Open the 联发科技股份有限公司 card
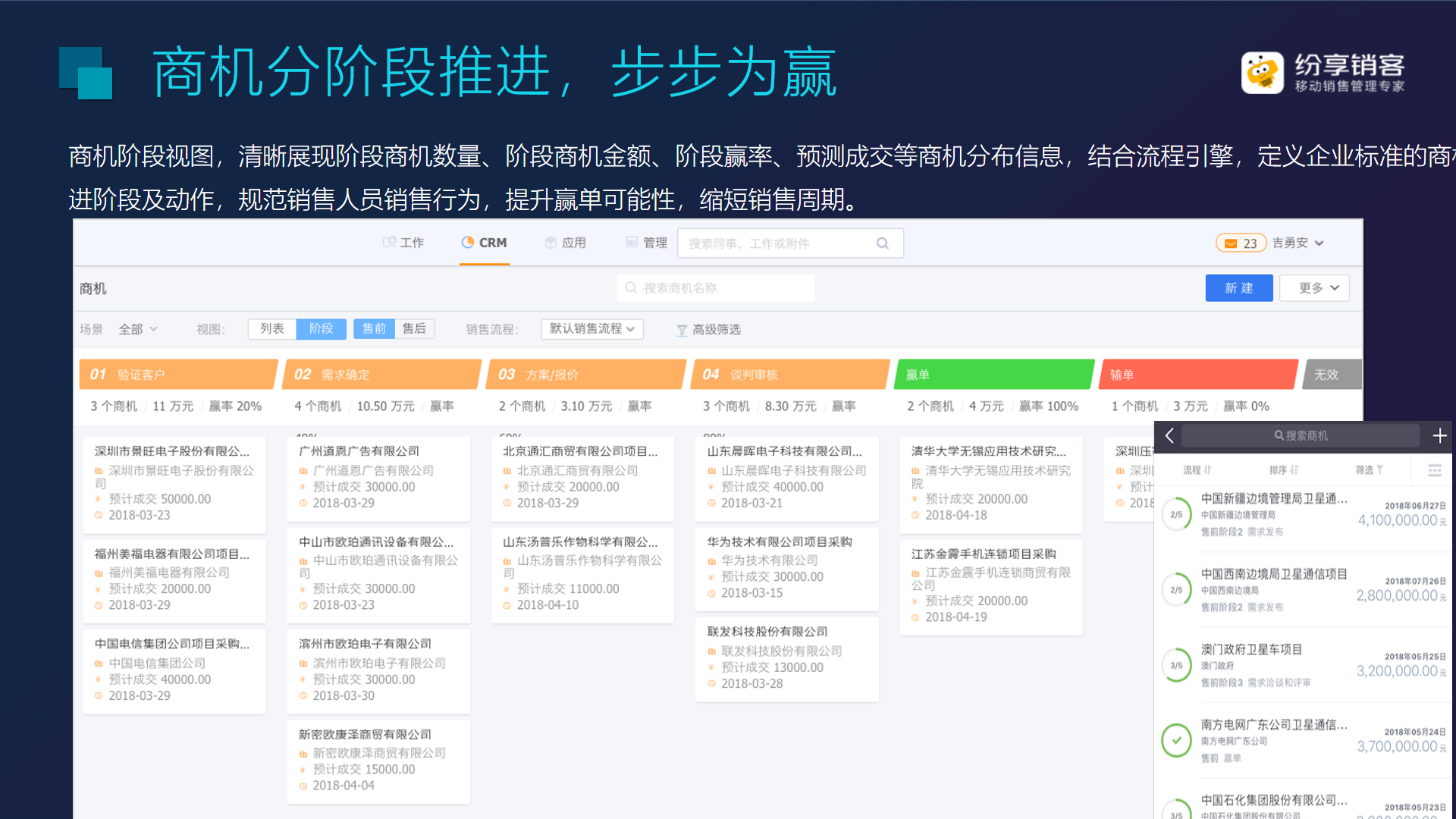 (786, 658)
